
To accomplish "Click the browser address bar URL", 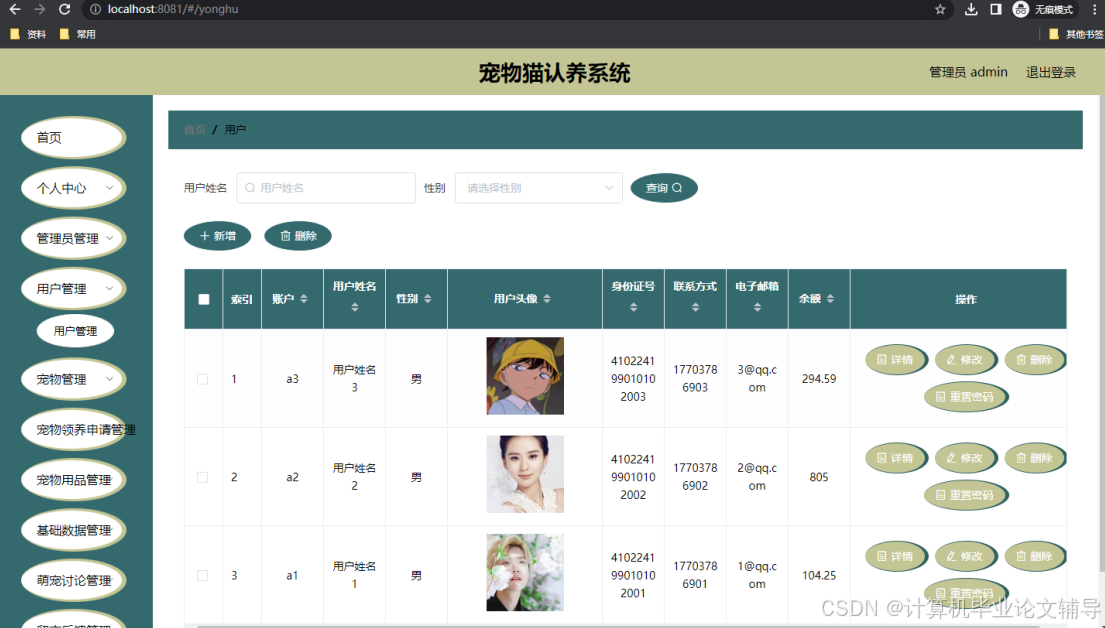I will click(173, 9).
